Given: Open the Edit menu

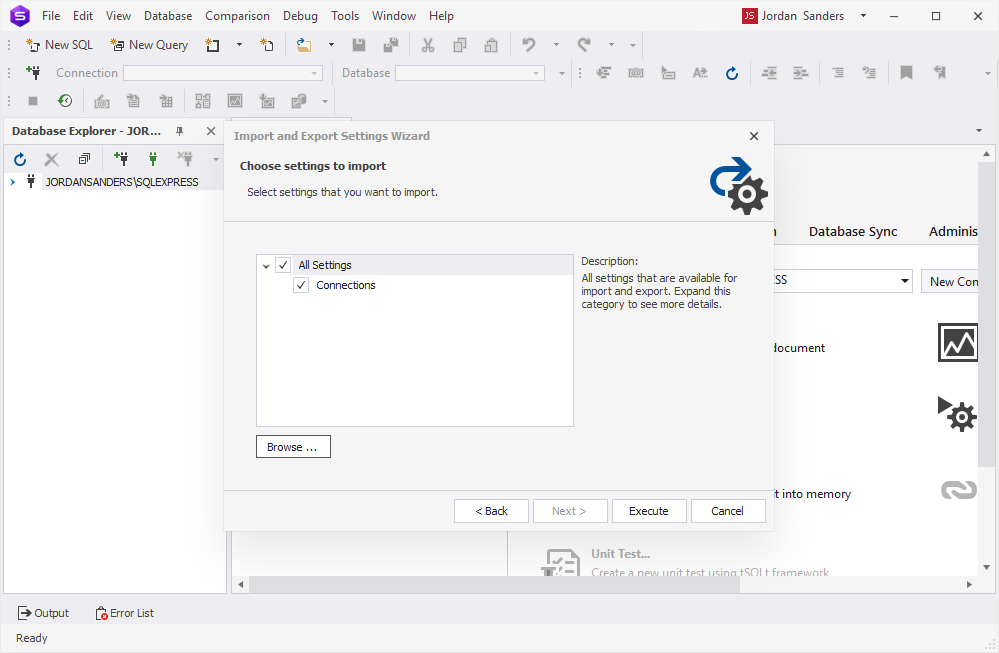Looking at the screenshot, I should click(x=83, y=16).
